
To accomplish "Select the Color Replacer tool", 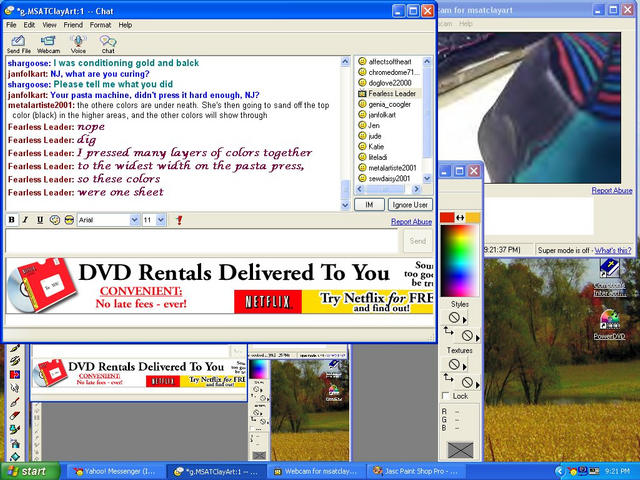I will click(x=15, y=374).
